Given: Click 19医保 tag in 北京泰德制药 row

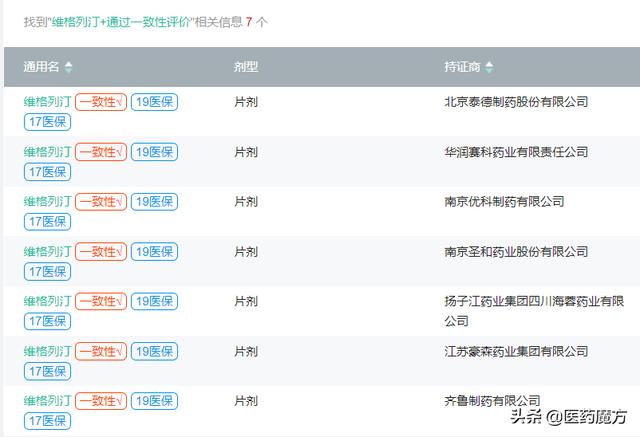Looking at the screenshot, I should pyautogui.click(x=154, y=102).
